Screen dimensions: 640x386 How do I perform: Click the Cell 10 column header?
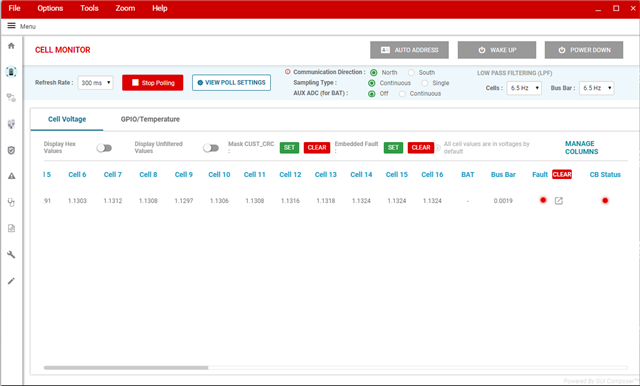tap(219, 175)
